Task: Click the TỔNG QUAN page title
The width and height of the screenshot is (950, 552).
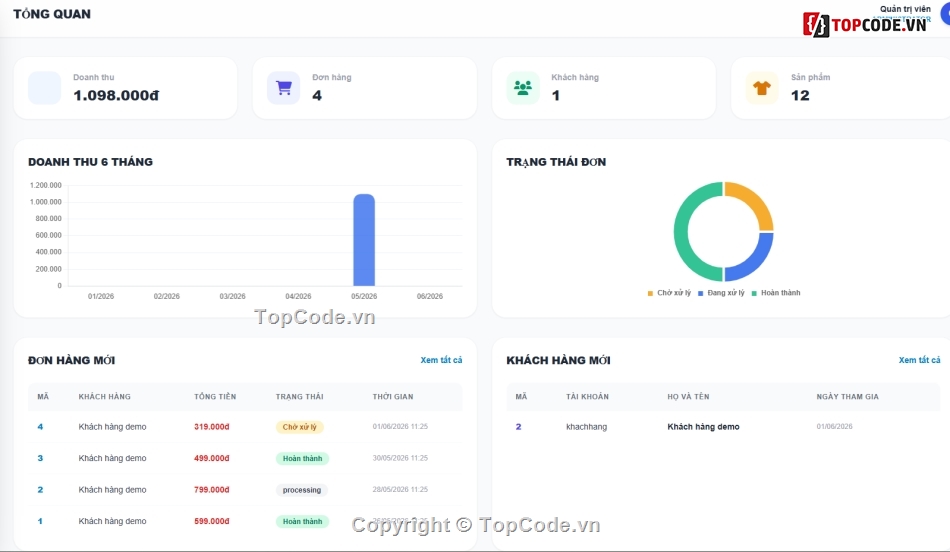Action: click(x=52, y=14)
